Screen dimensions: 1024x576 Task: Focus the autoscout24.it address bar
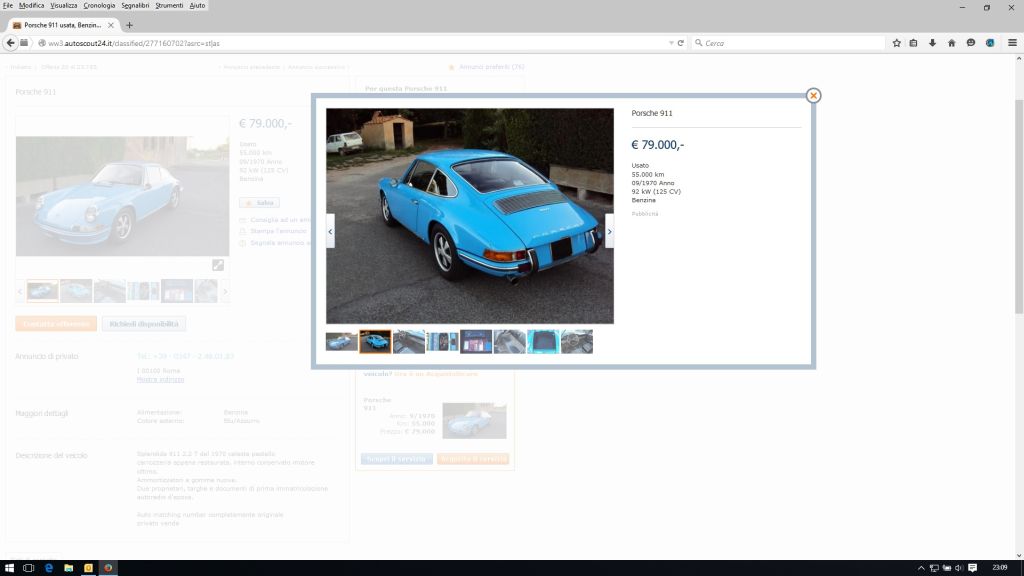coord(353,43)
